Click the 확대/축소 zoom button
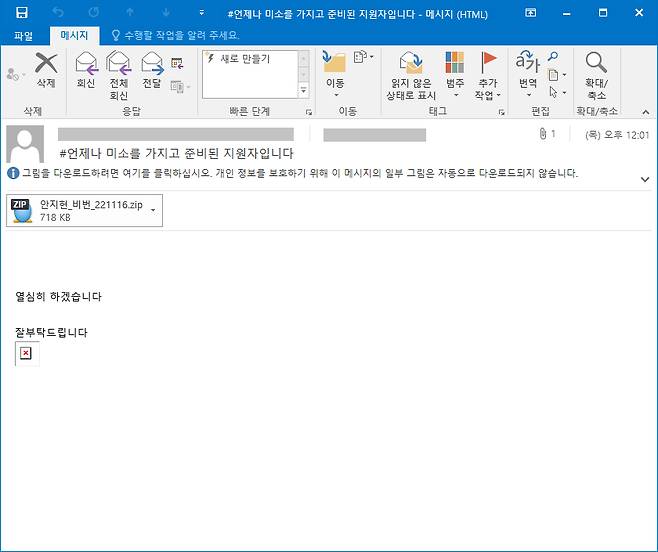 pos(596,76)
